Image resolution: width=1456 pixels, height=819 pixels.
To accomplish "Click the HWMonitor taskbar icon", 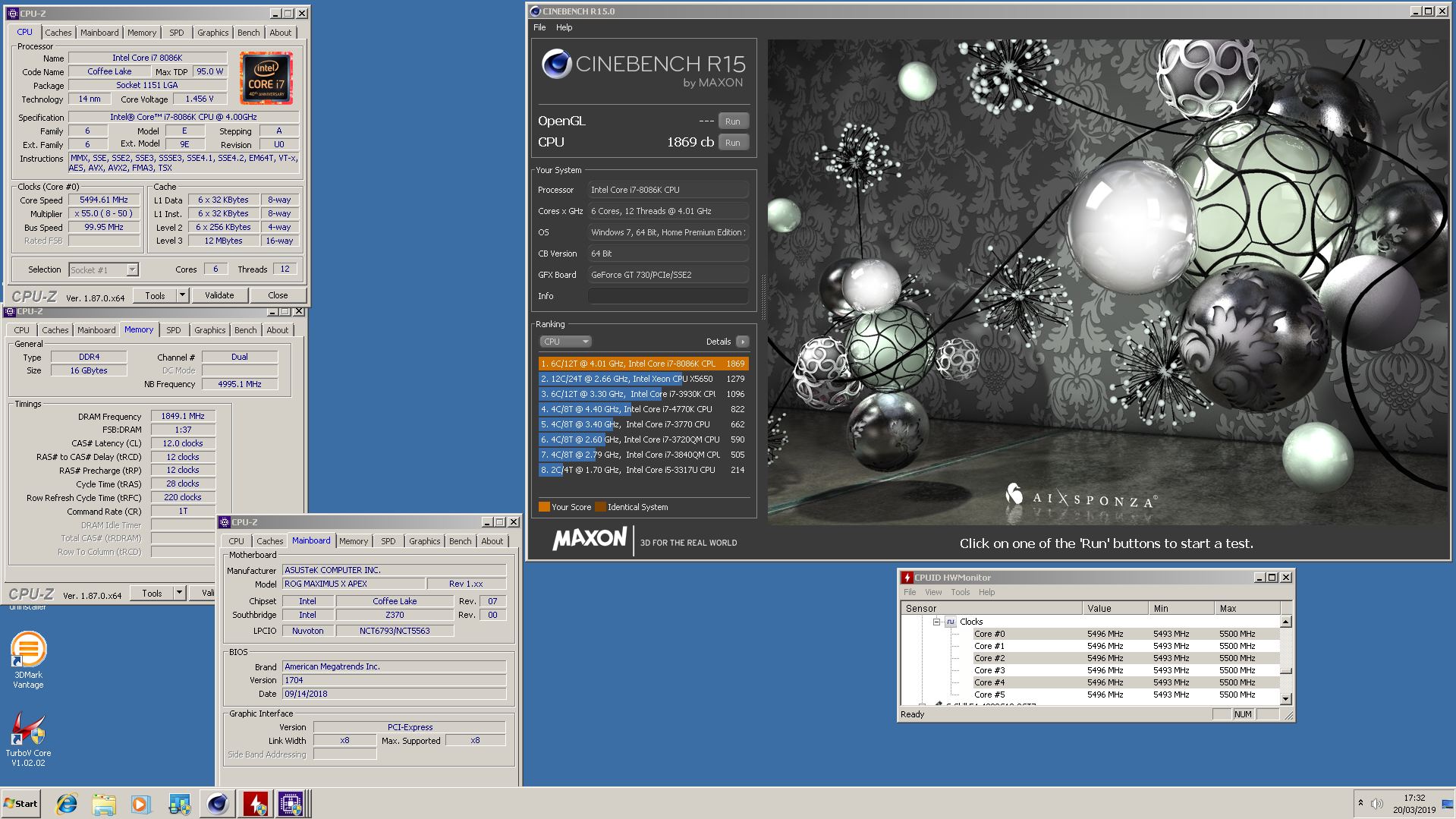I will pos(255,804).
